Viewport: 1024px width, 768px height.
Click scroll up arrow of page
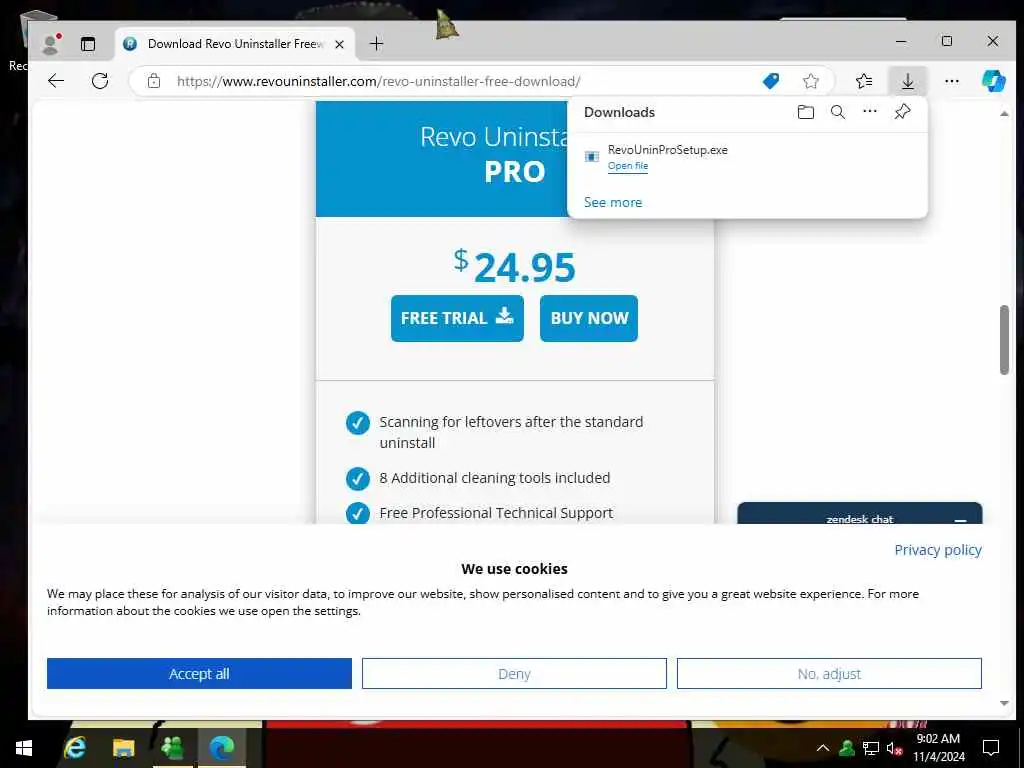coord(1004,114)
